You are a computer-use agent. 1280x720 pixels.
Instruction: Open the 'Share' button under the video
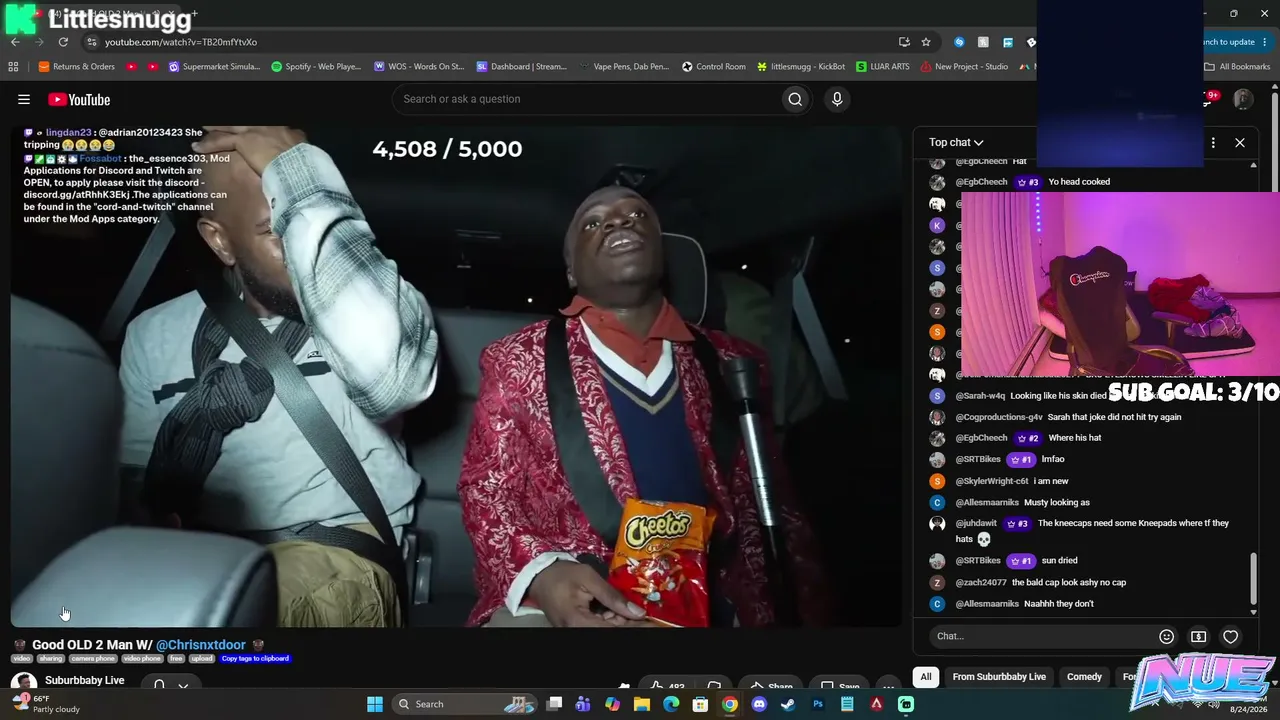[770, 686]
